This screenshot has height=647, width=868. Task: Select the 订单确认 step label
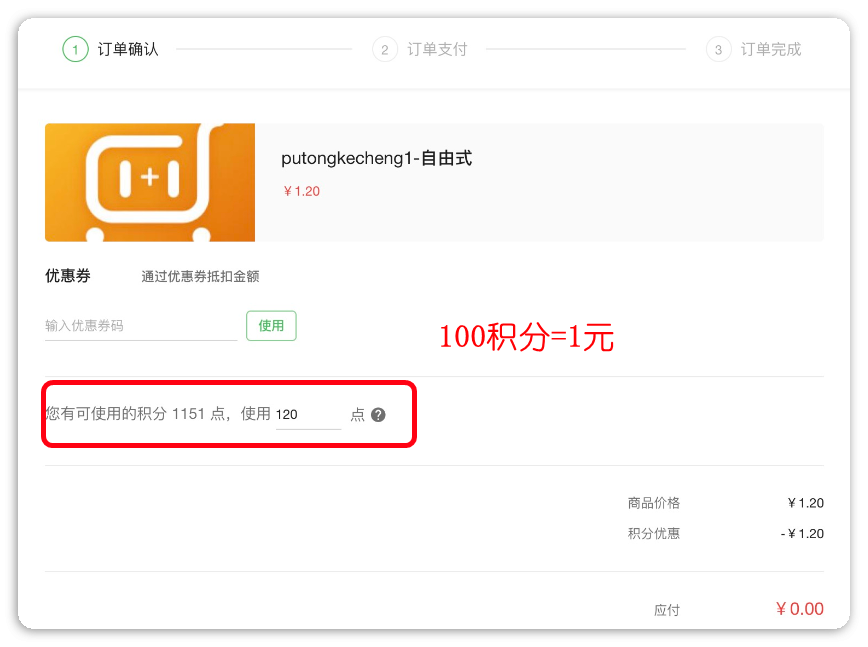[x=128, y=49]
